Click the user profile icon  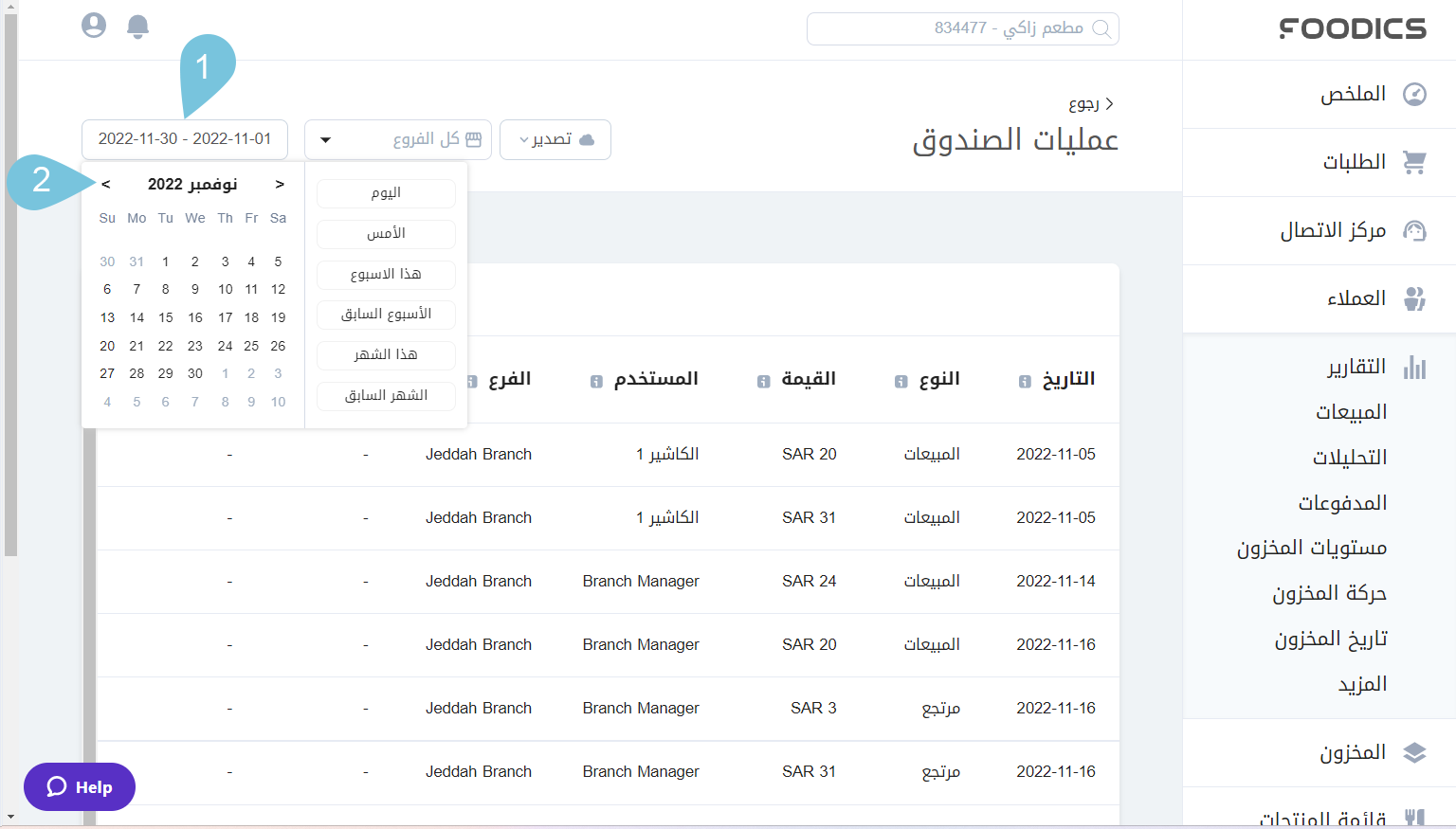coord(93,26)
